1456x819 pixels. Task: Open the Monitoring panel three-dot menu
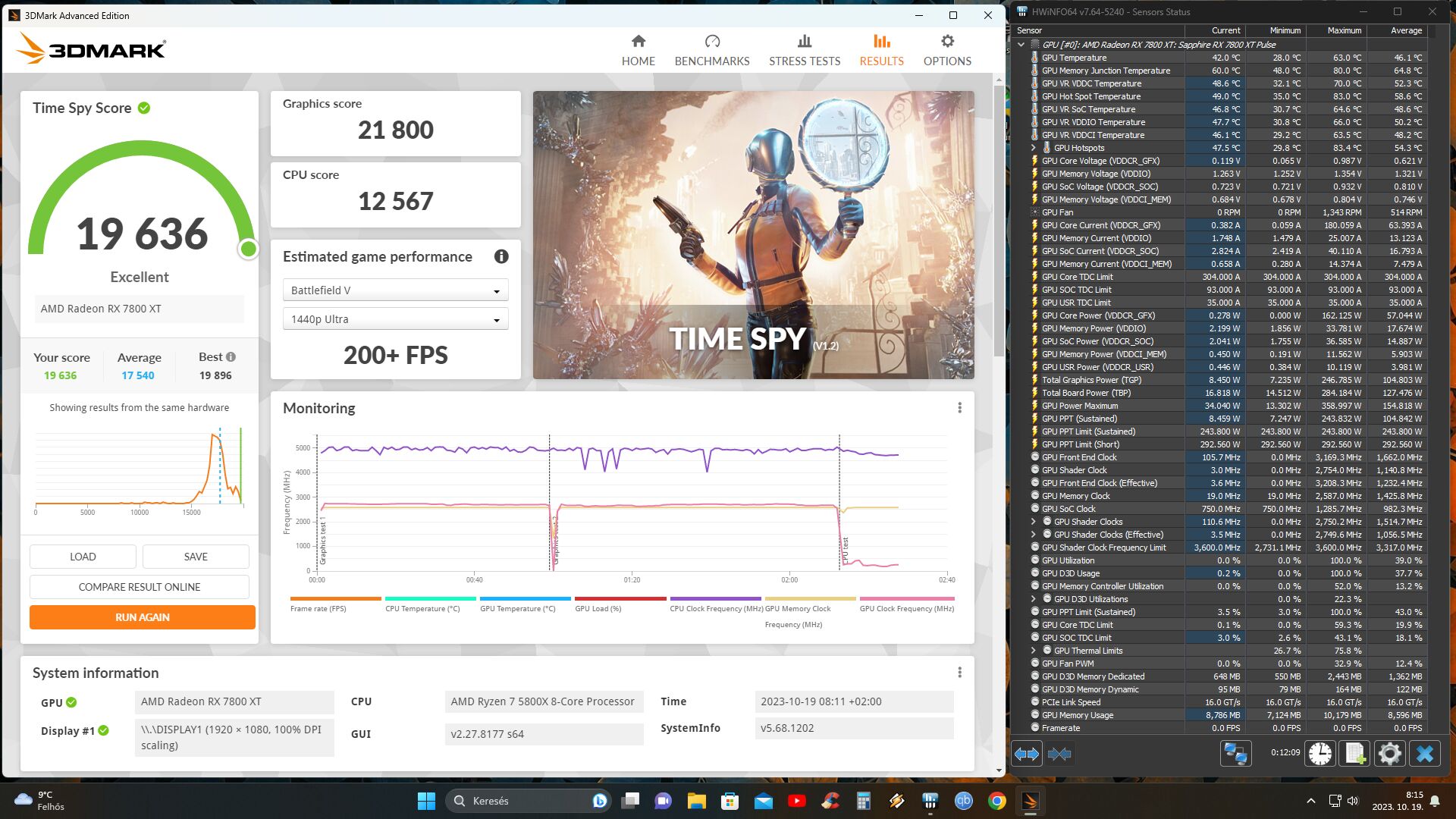click(x=959, y=408)
